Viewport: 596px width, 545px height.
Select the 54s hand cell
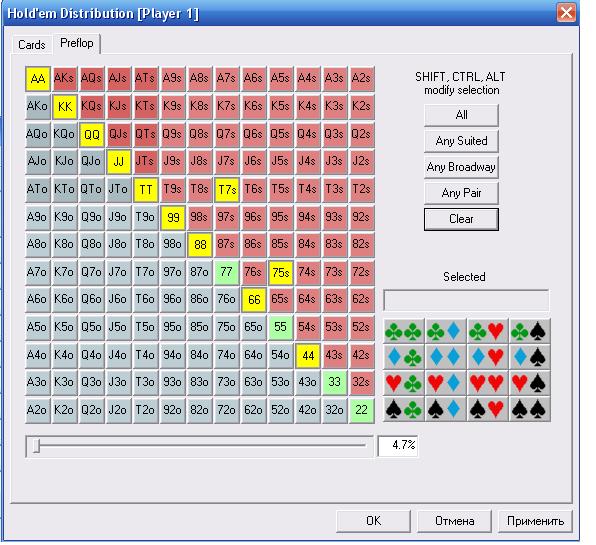308,327
